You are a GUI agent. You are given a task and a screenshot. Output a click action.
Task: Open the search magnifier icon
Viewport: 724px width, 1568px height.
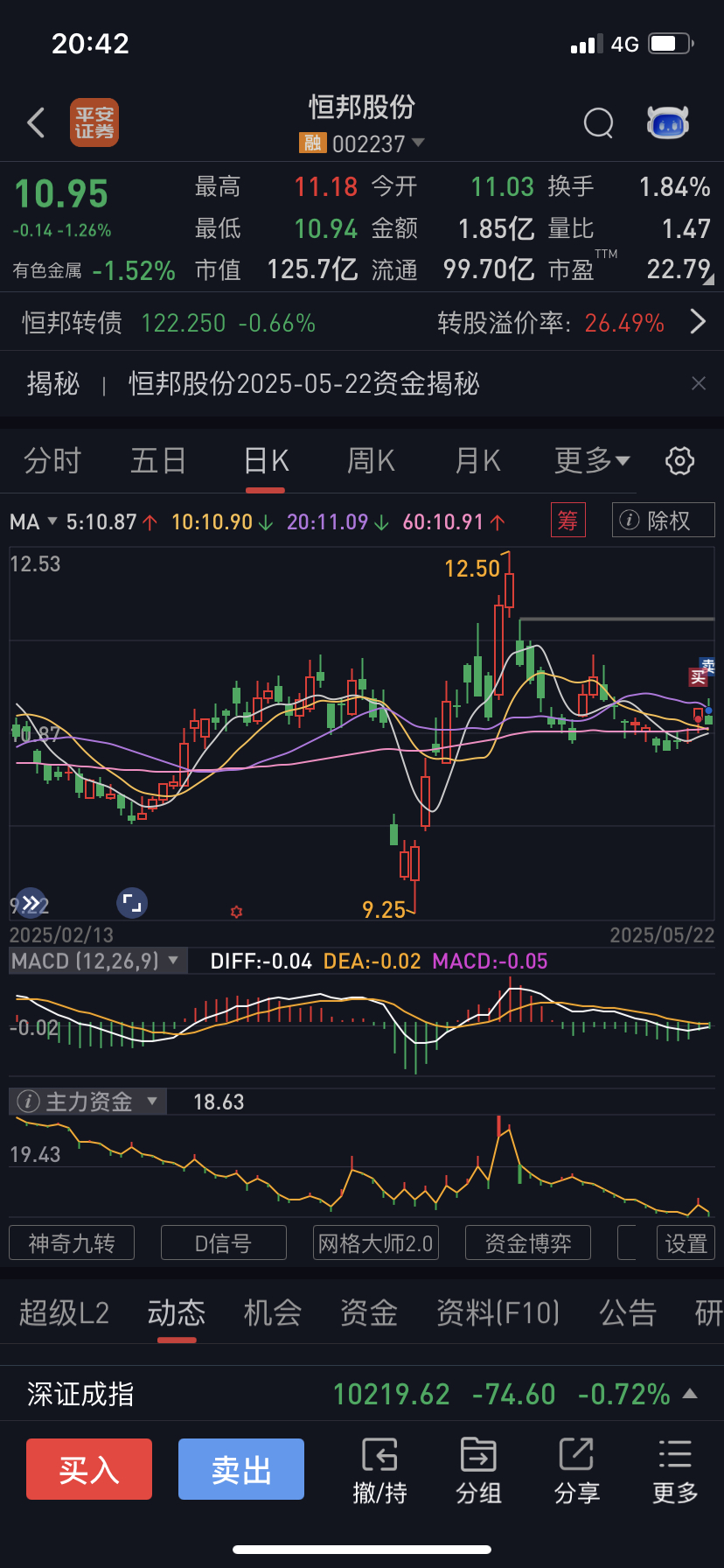pos(599,123)
